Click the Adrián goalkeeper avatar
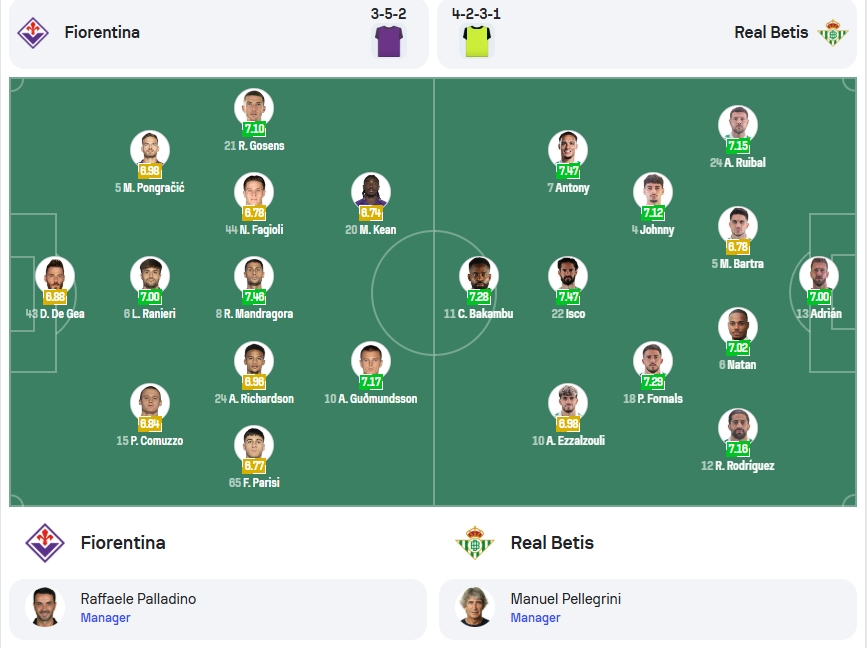867x648 pixels. (819, 276)
